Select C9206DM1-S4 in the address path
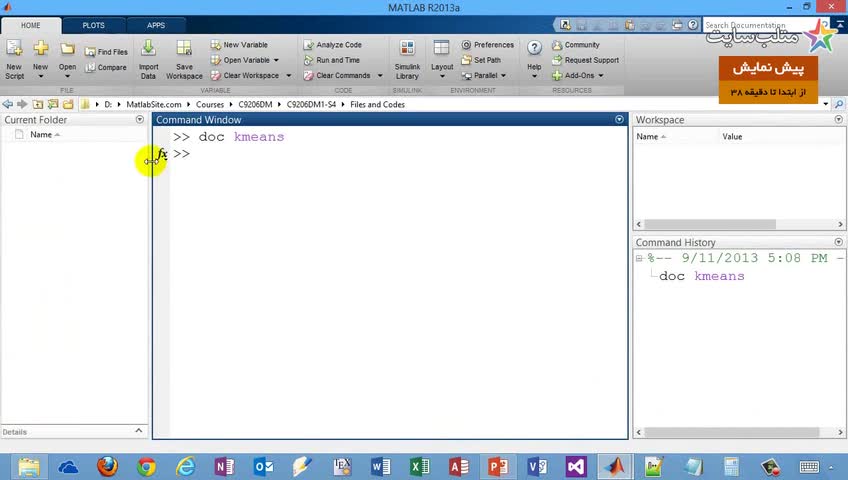 click(312, 104)
